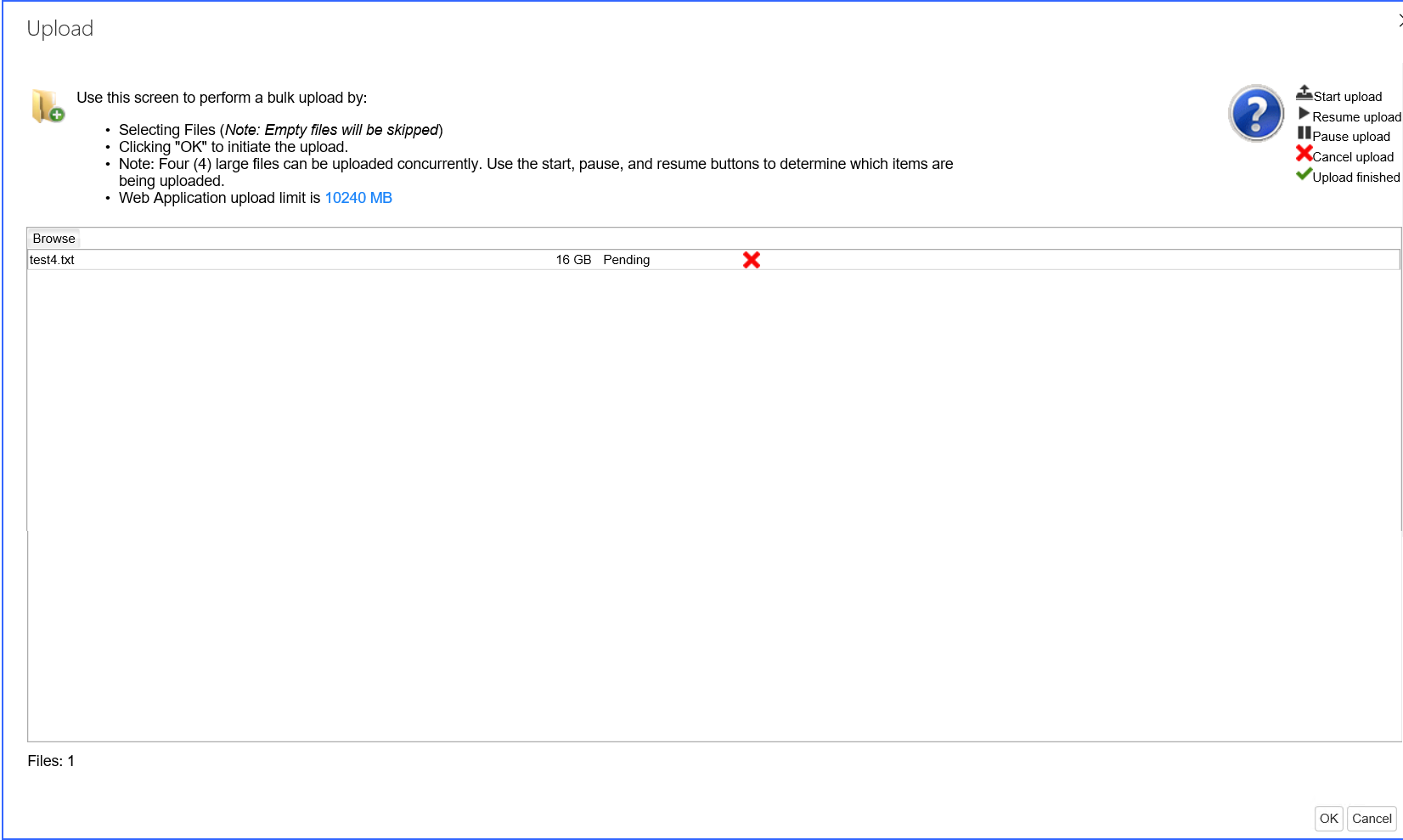
Task: Click the 16 GB size label
Action: [x=572, y=260]
